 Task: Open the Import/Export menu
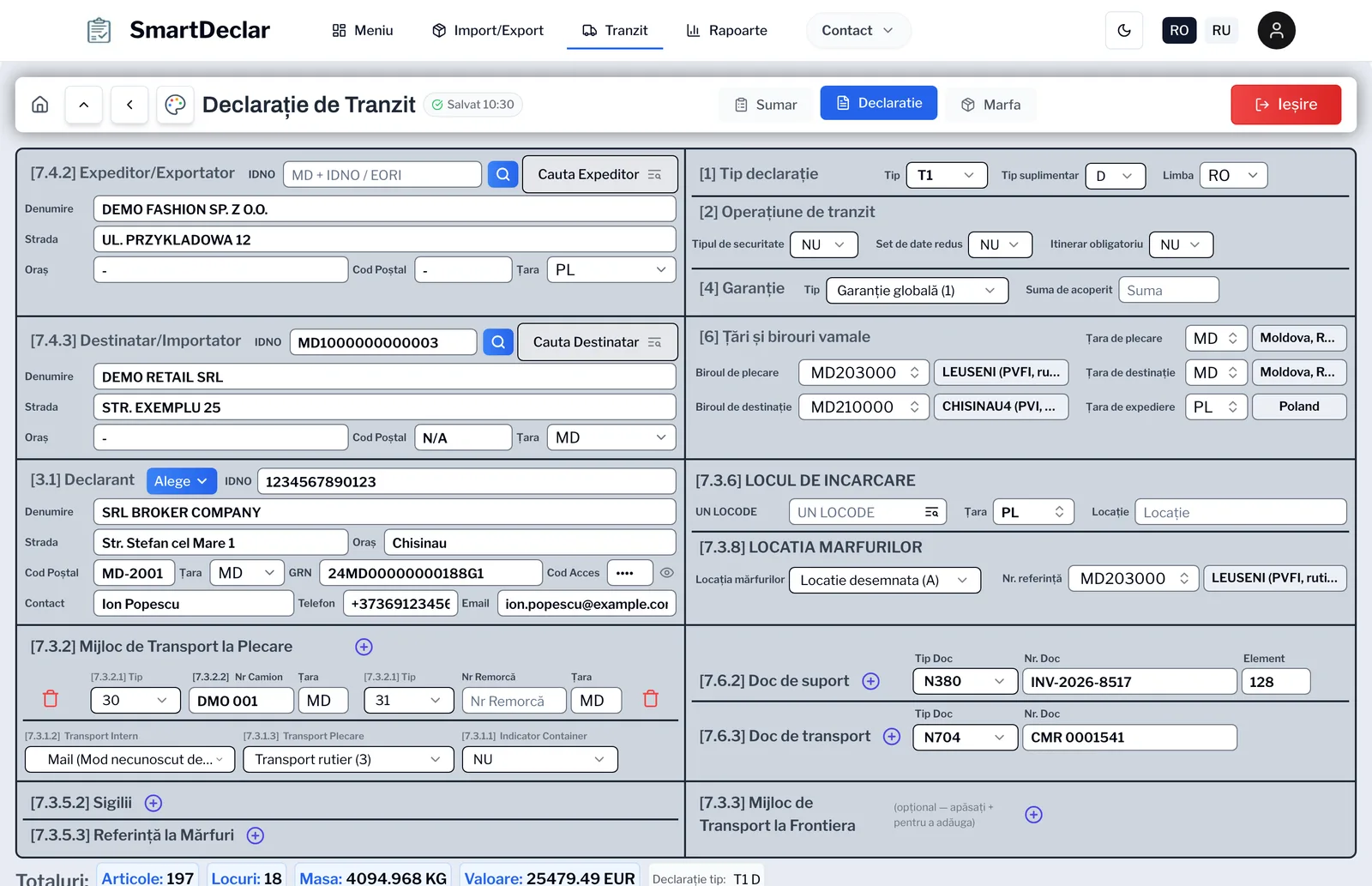488,30
